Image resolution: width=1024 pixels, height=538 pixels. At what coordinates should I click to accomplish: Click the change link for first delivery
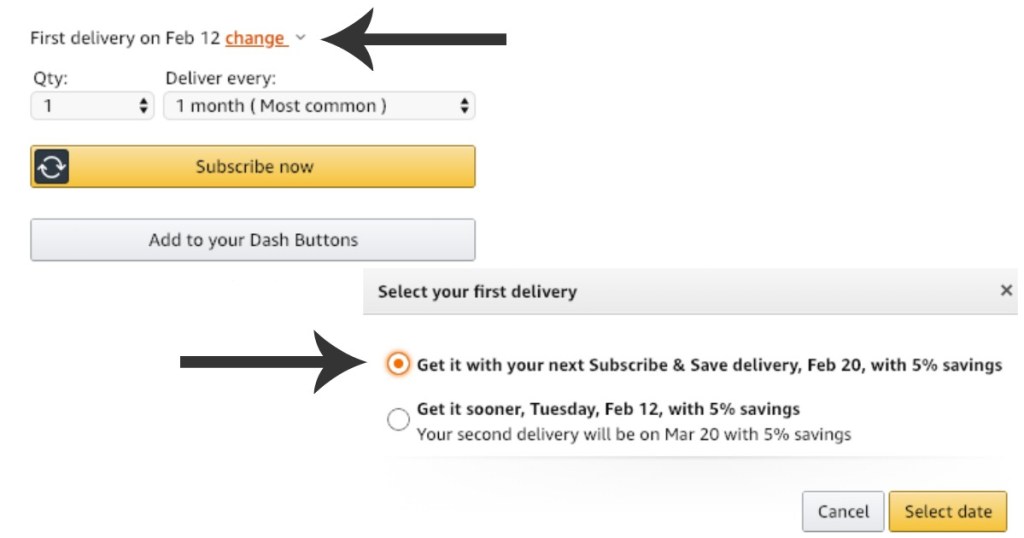pos(255,38)
